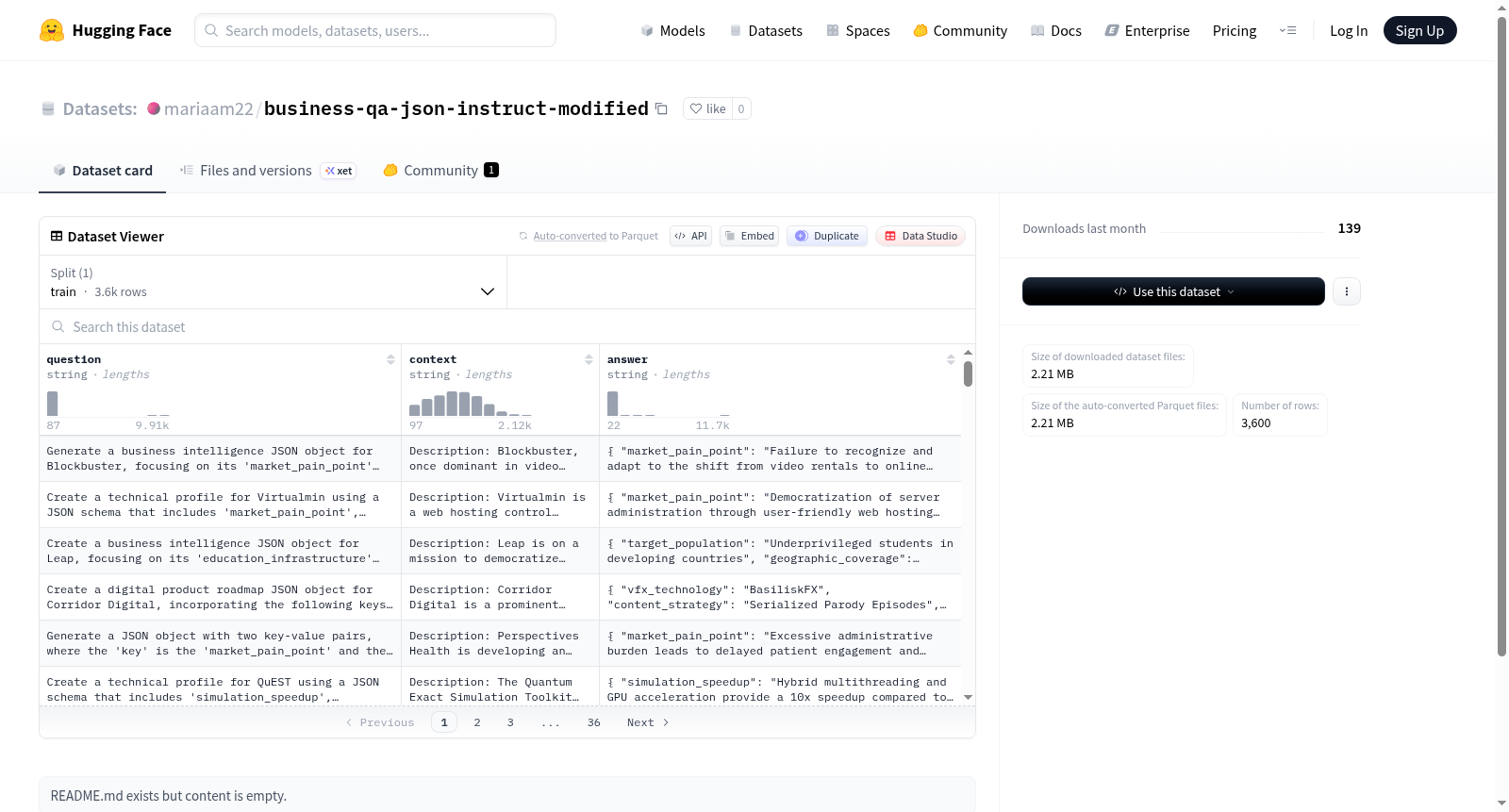Click the Datasets breadcrumb link
Viewport: 1509px width, 812px height.
click(x=100, y=108)
